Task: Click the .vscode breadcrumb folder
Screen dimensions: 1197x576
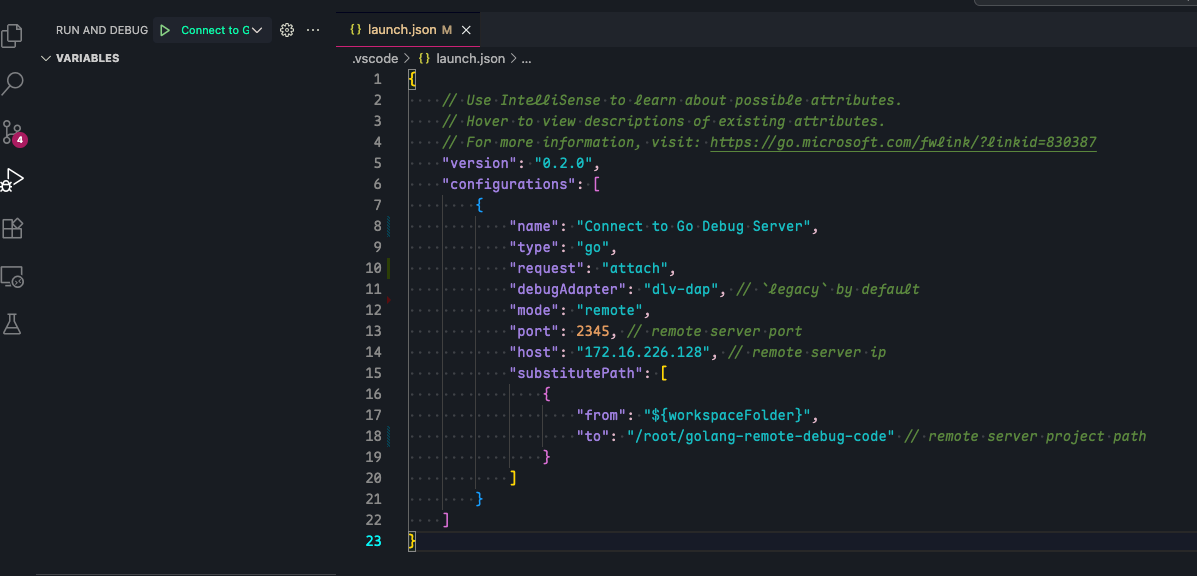Action: (x=375, y=59)
